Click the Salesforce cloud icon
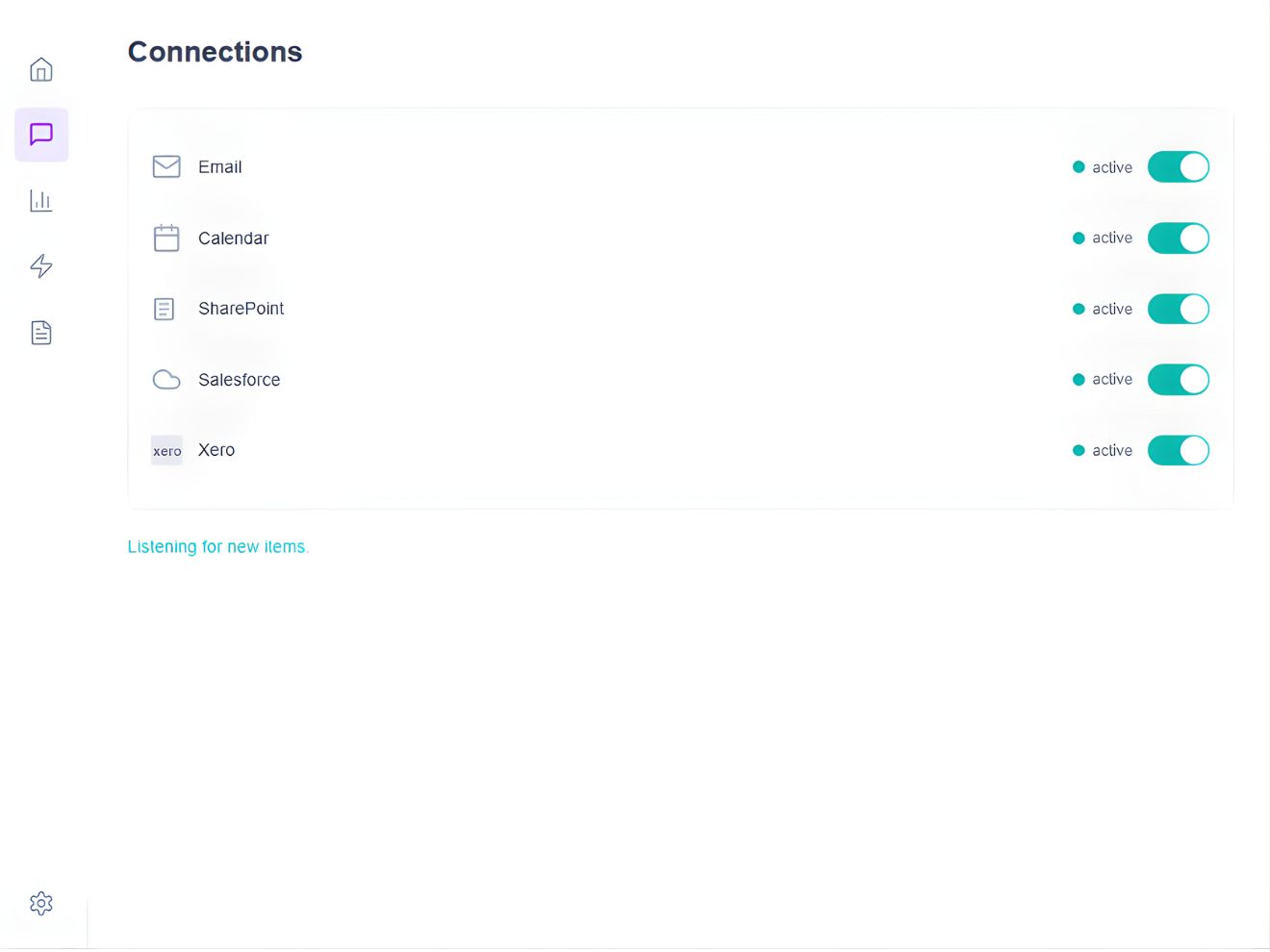Image resolution: width=1270 pixels, height=952 pixels. pos(166,380)
